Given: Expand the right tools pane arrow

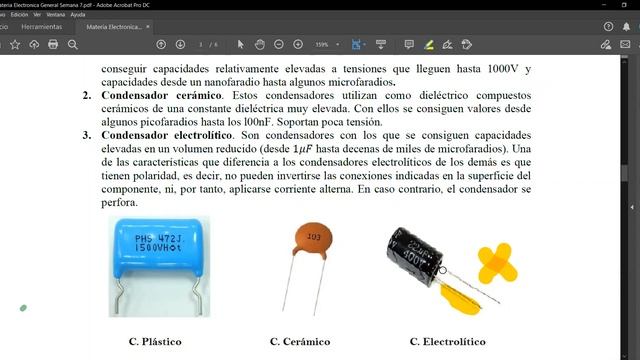Looking at the screenshot, I should 632,207.
